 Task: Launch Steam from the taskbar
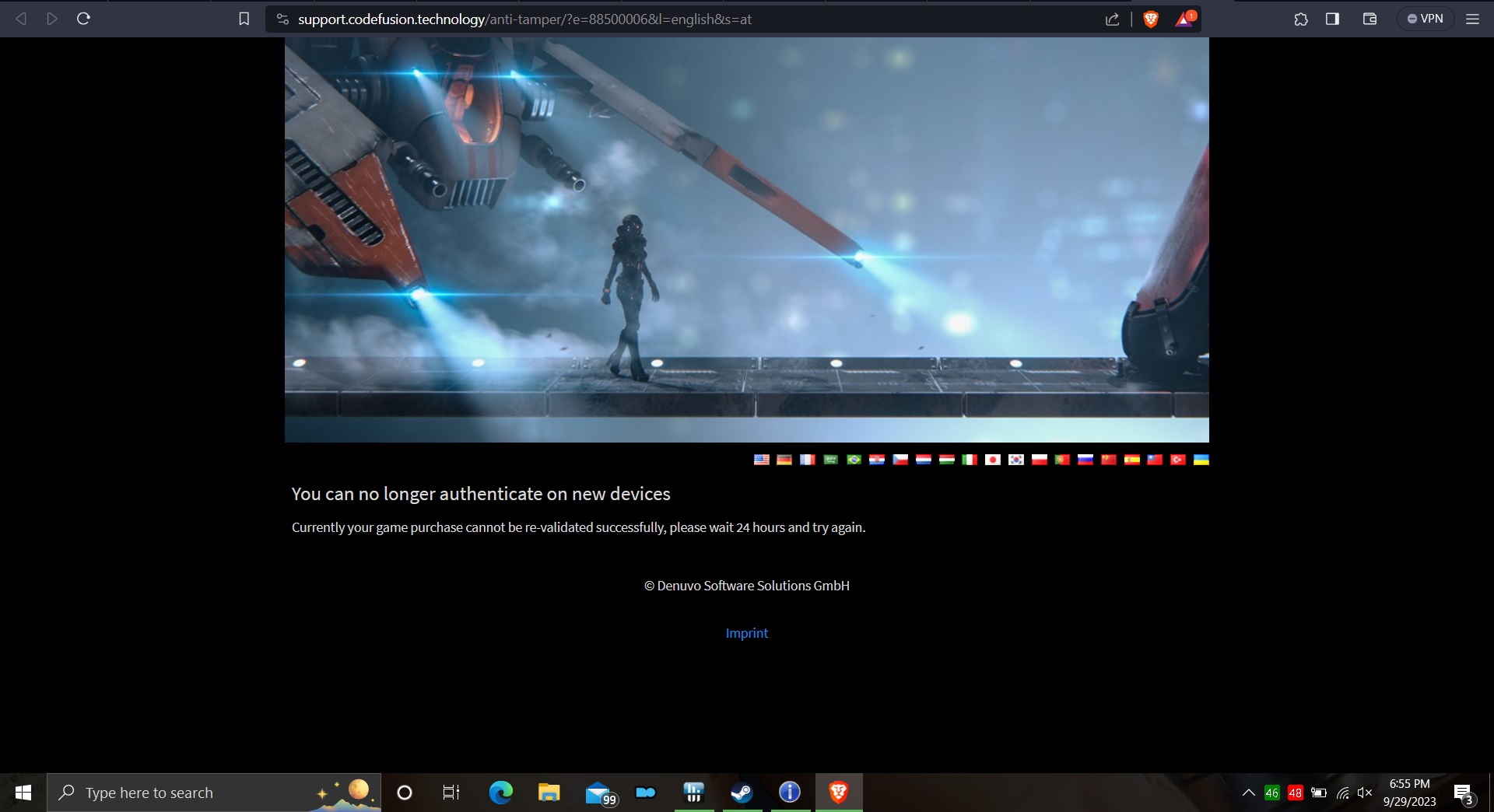click(742, 793)
